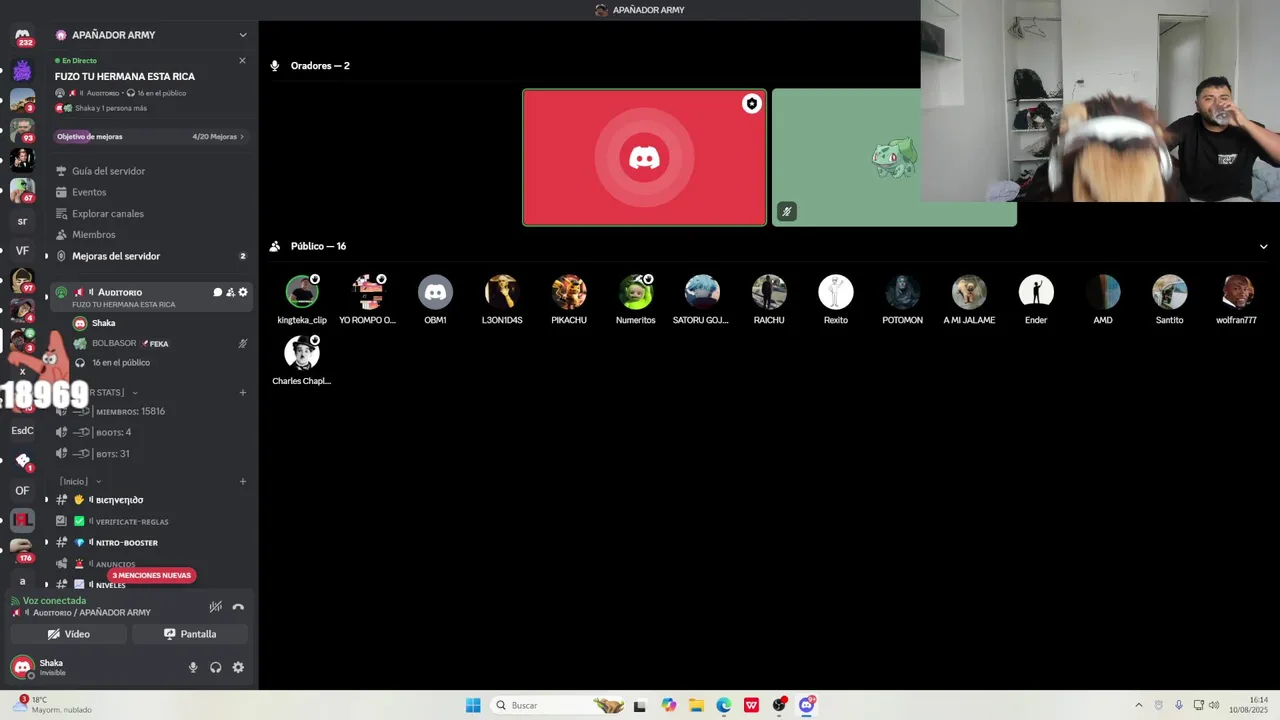
Task: Open Auditorio channel settings gear
Action: point(243,292)
